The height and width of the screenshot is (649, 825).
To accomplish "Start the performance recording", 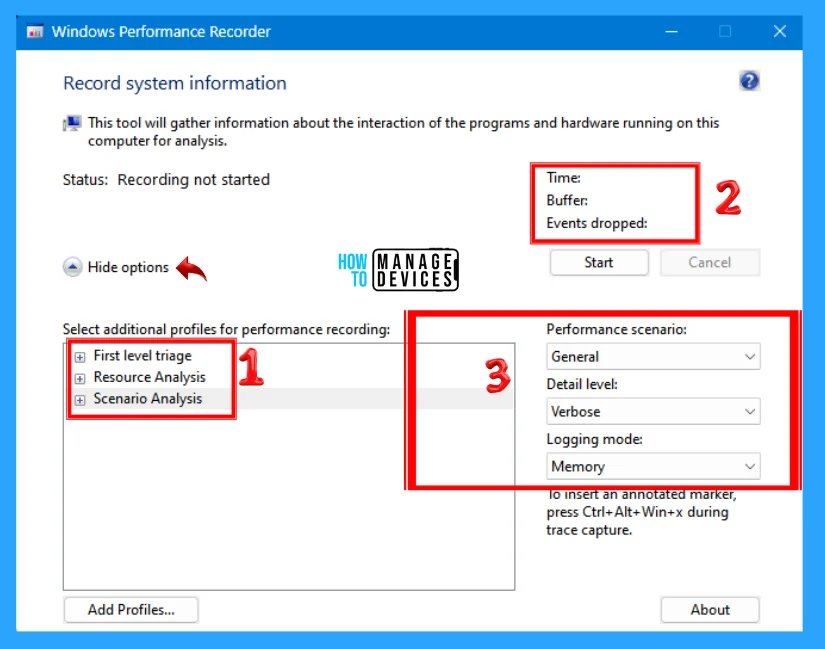I will (x=599, y=262).
